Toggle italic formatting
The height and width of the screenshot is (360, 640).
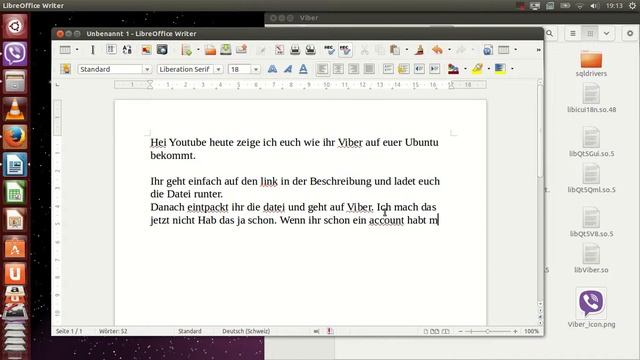coord(288,69)
